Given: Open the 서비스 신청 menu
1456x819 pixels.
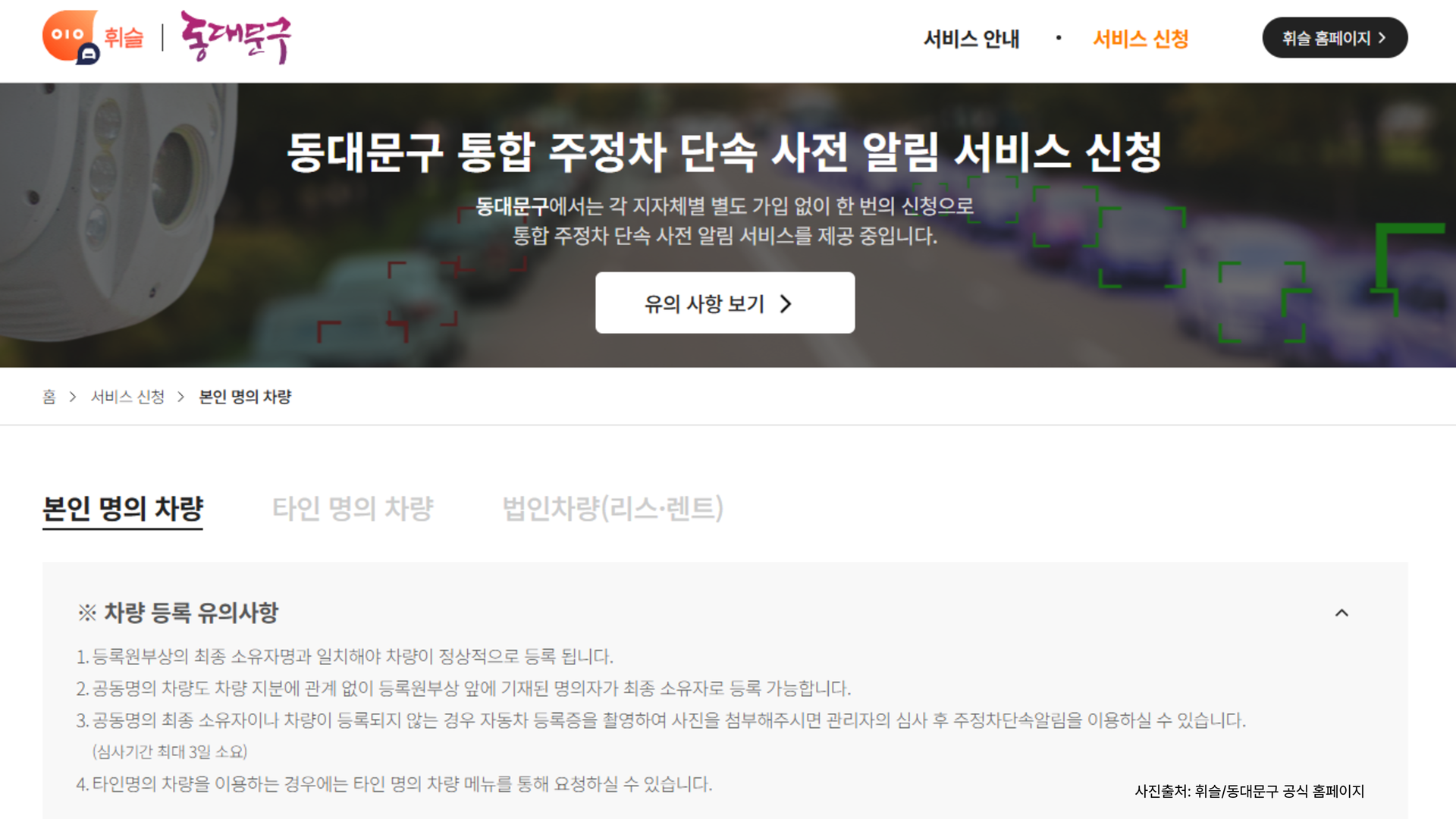Looking at the screenshot, I should coord(1140,39).
